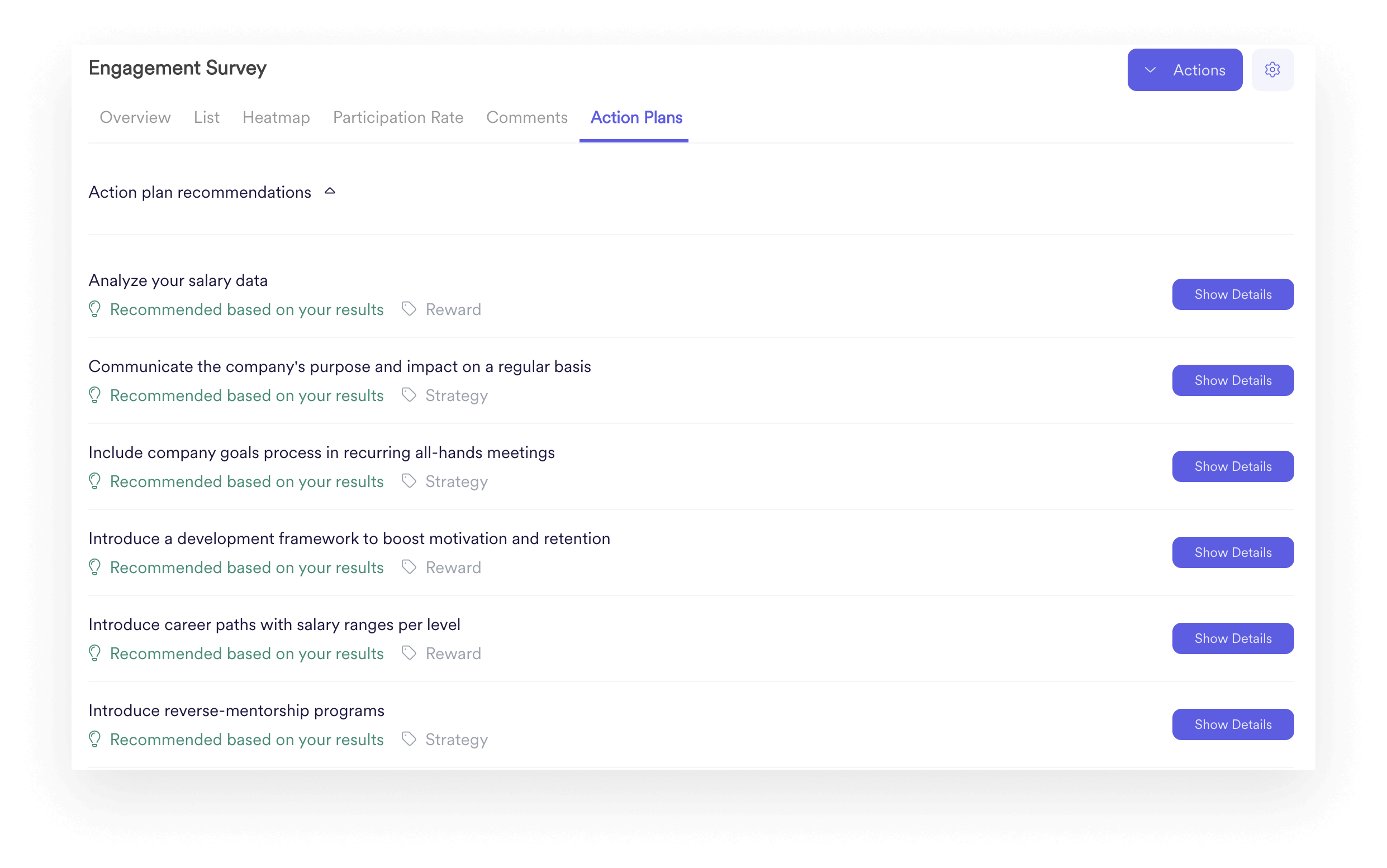This screenshot has width=1387, height=868.
Task: Click 'Recommended based on your results' for salary data
Action: coord(246,309)
